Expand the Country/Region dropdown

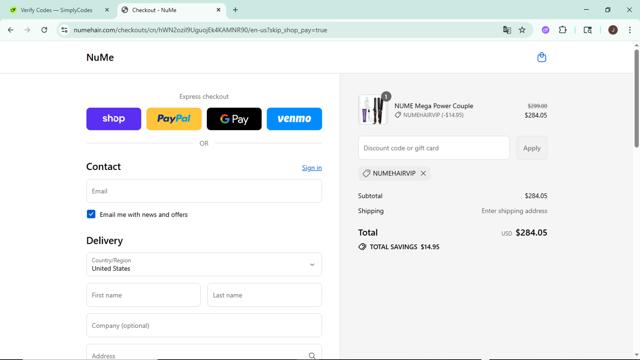(204, 264)
